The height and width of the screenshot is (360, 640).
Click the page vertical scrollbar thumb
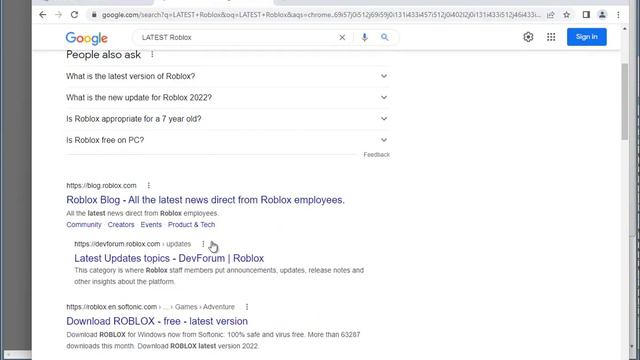(624, 102)
